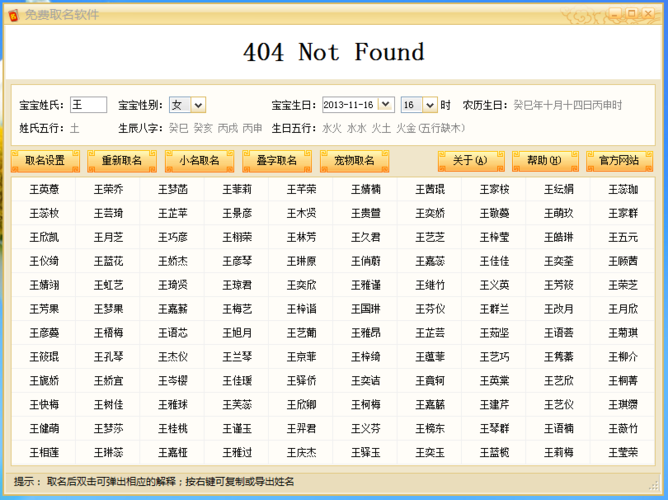Select the name 王艺仪
Viewport: 668px width, 500px height.
click(559, 404)
